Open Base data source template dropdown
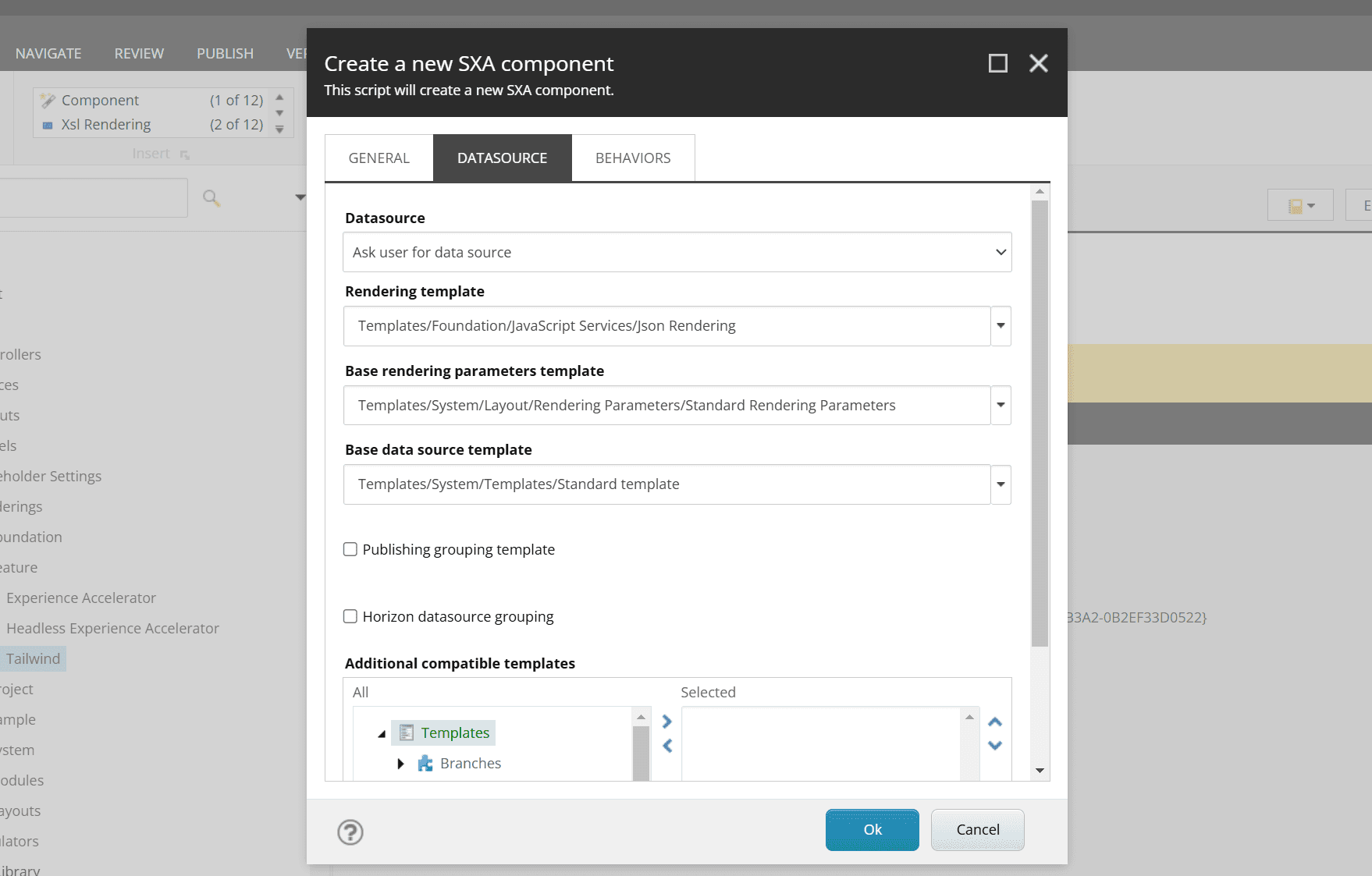The image size is (1372, 876). [x=1001, y=484]
